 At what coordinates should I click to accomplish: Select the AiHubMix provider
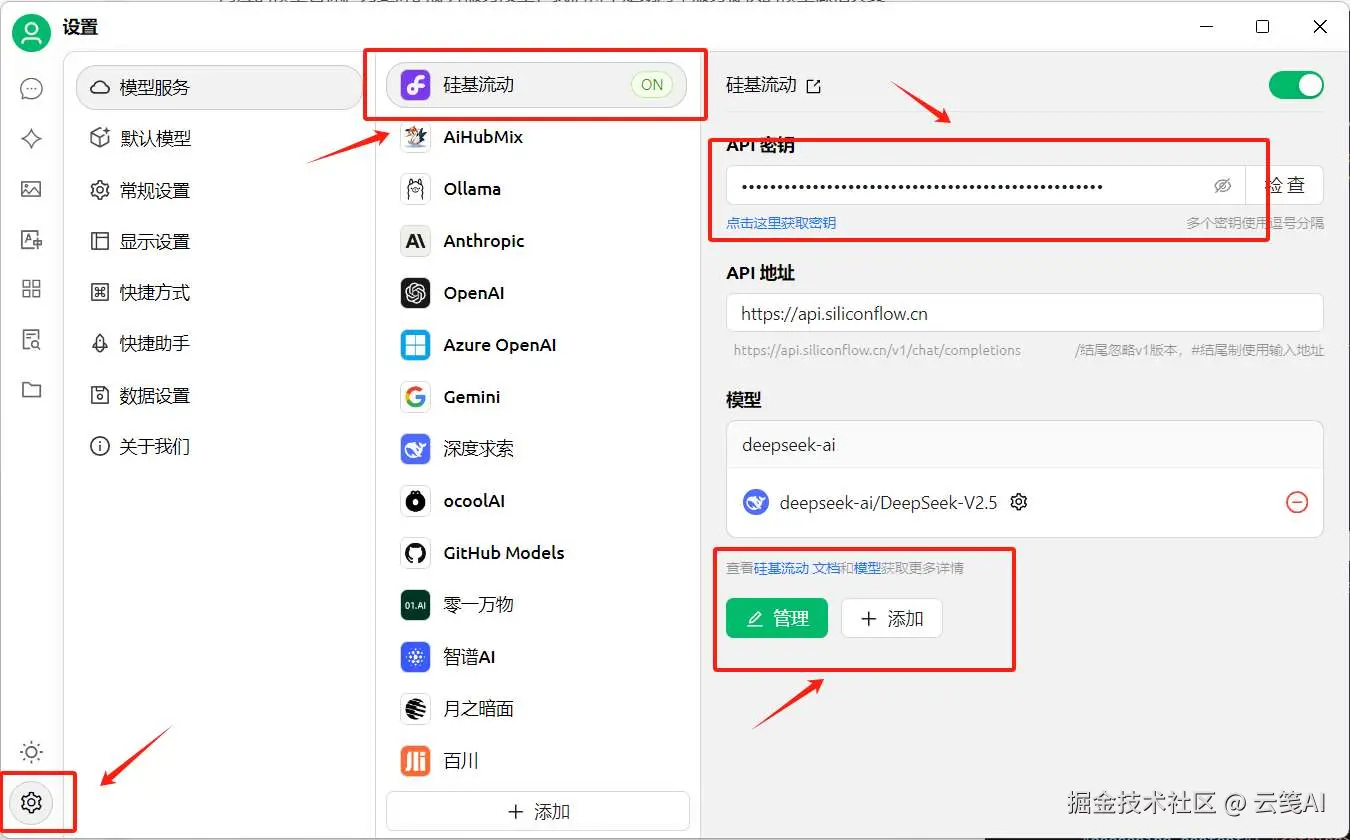(538, 137)
